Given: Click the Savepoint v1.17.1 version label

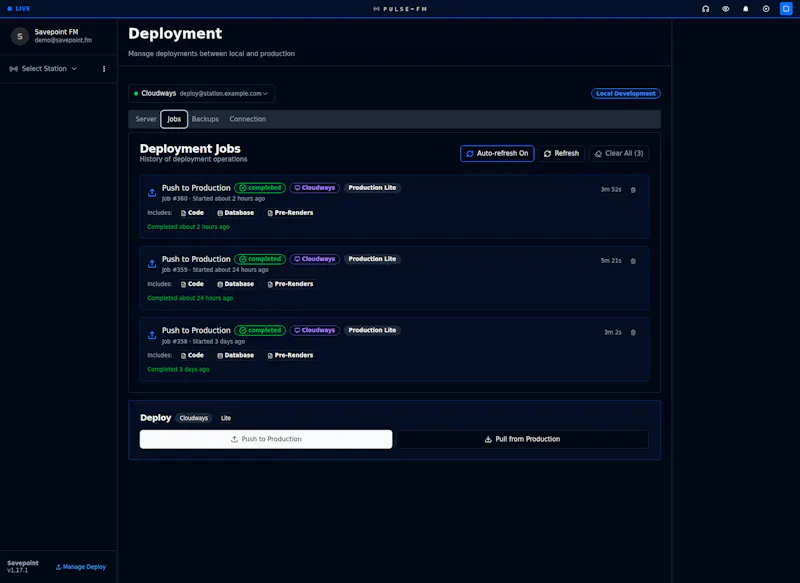Looking at the screenshot, I should point(22,567).
